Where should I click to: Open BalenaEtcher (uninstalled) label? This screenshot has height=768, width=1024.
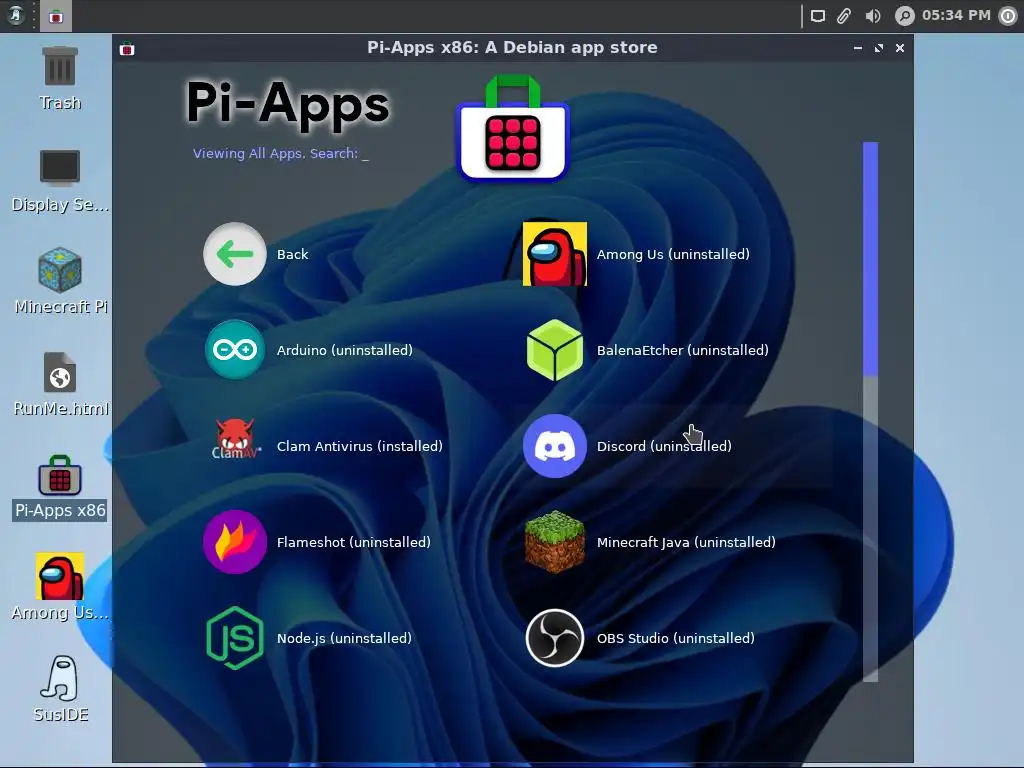(682, 350)
